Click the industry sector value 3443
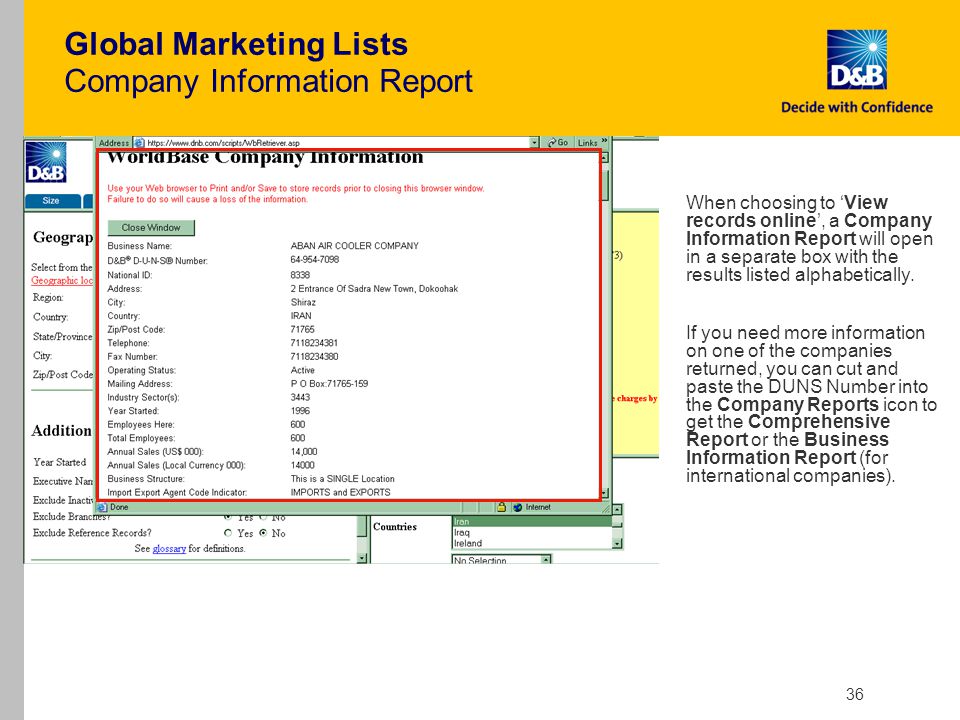The width and height of the screenshot is (960, 720). pos(300,397)
